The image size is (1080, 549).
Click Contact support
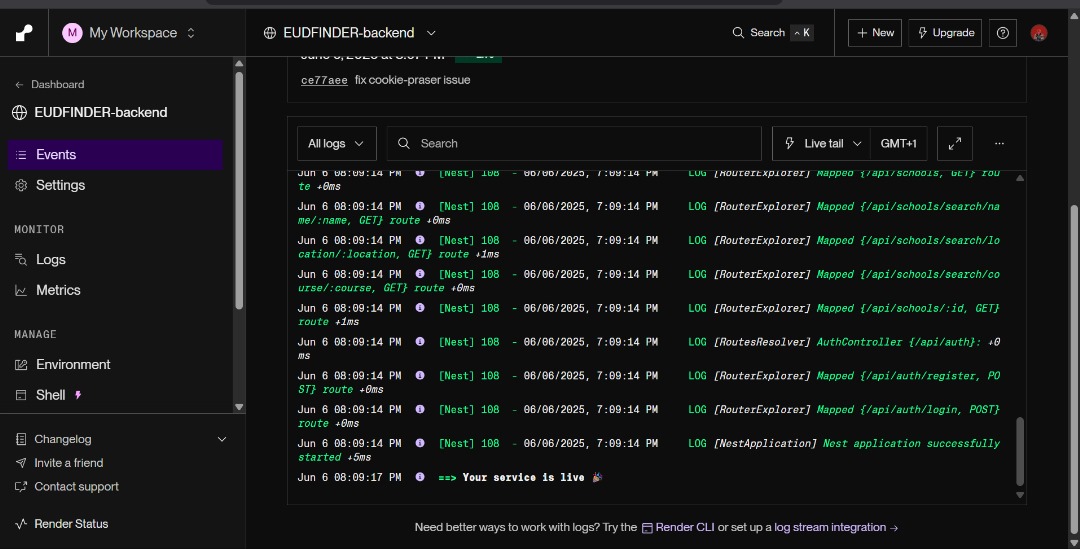coord(76,486)
